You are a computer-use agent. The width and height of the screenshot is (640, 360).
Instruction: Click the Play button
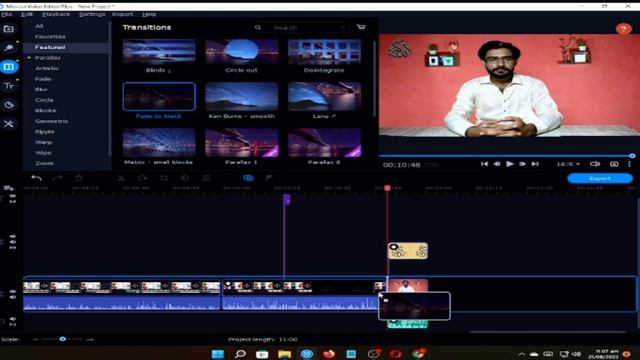[x=510, y=164]
